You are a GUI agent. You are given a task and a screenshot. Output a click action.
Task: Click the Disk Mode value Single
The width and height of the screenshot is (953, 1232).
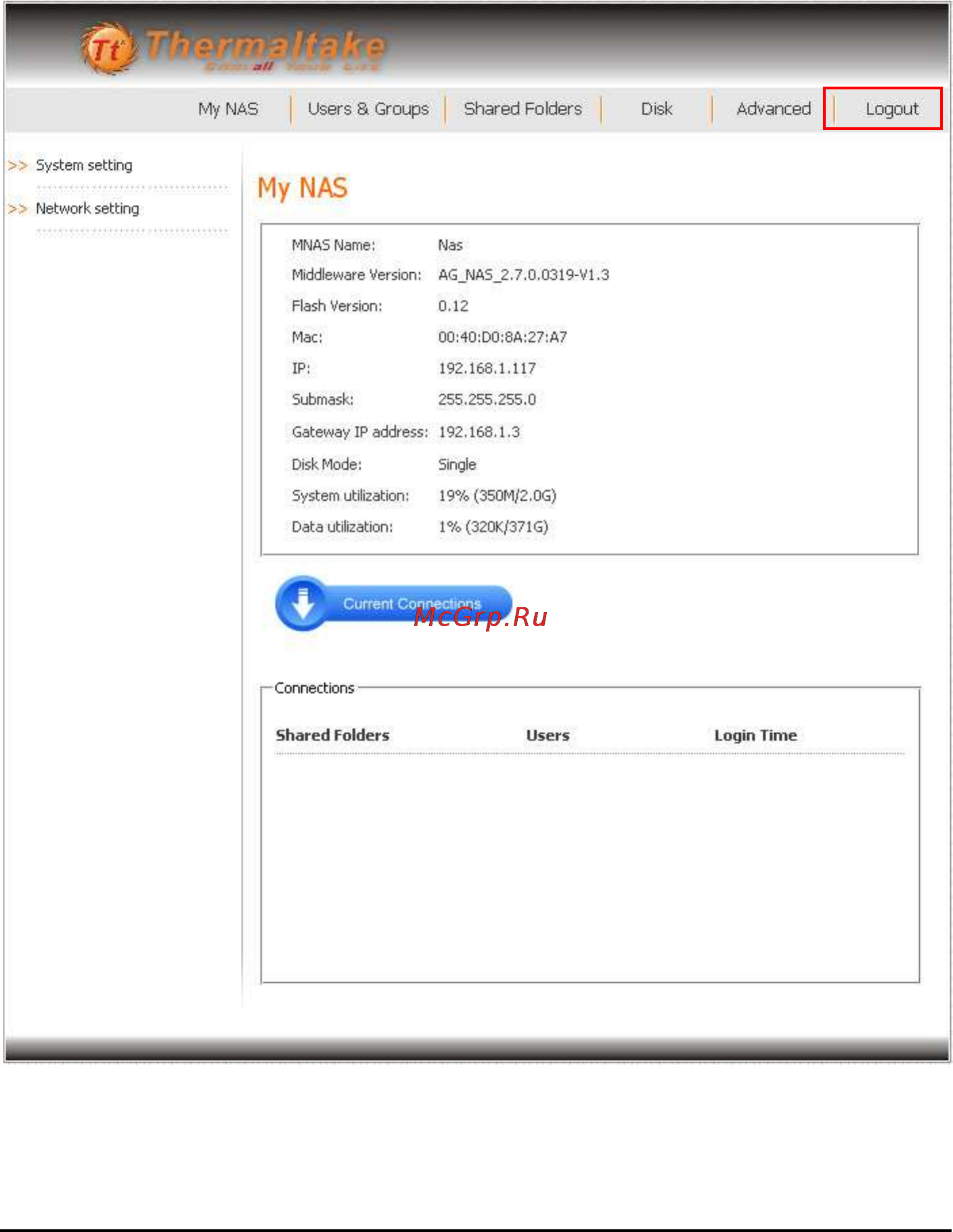tap(457, 464)
